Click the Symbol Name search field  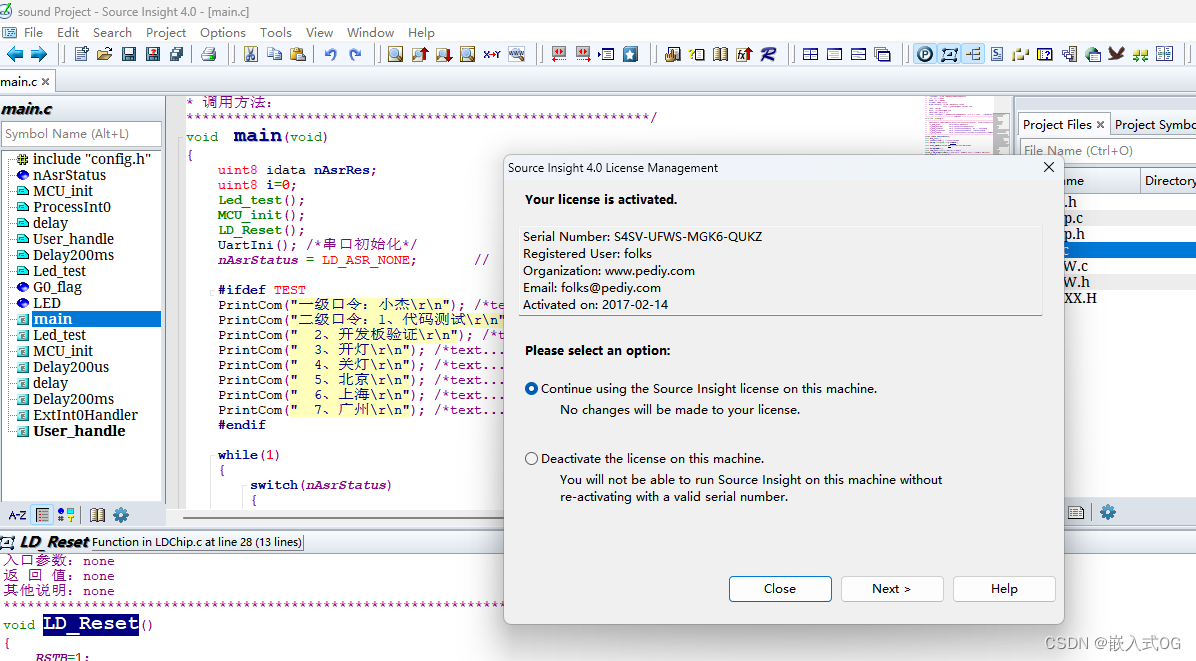(82, 133)
